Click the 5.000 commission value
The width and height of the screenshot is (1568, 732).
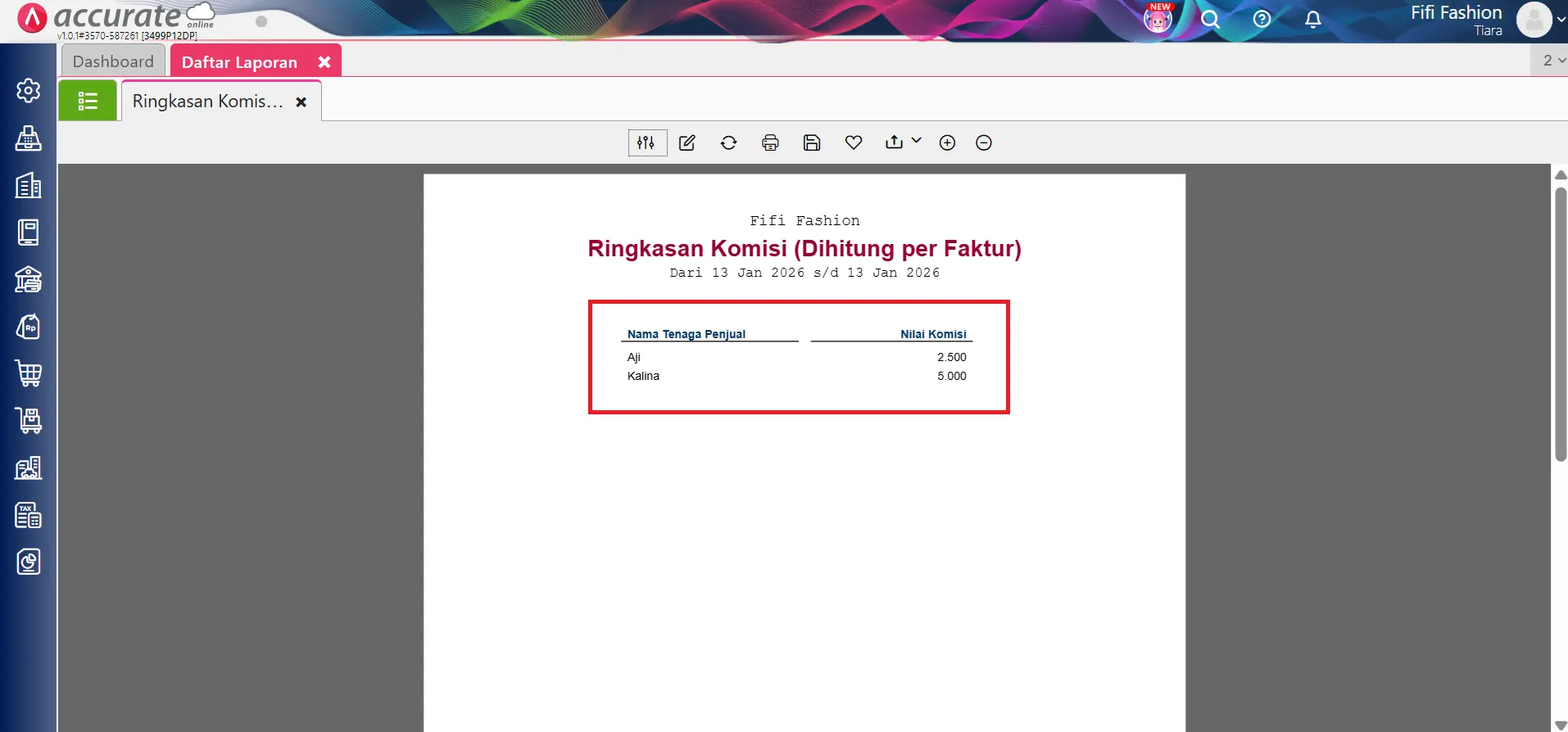coord(952,376)
